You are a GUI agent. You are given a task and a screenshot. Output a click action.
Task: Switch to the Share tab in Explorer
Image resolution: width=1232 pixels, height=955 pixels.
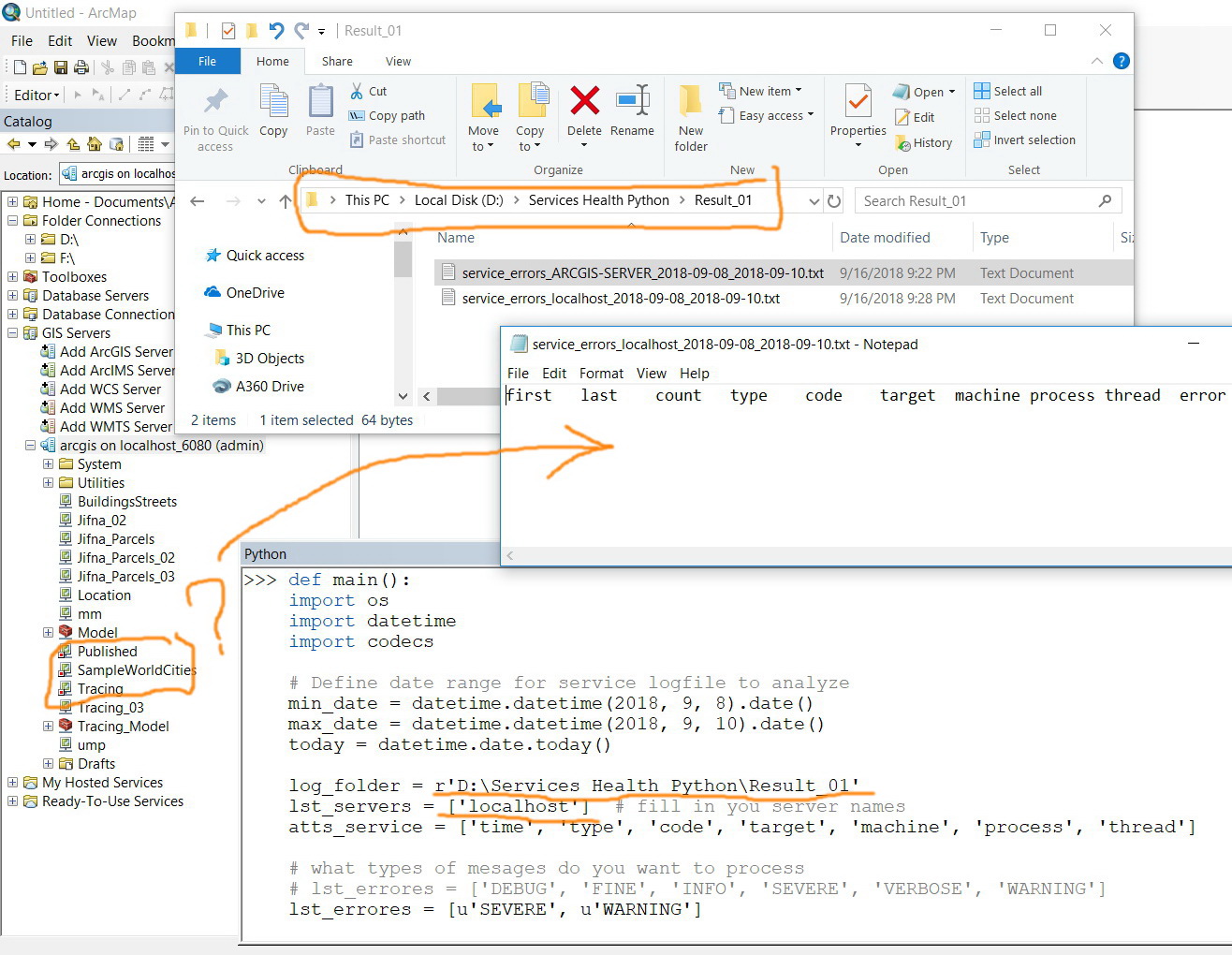337,61
